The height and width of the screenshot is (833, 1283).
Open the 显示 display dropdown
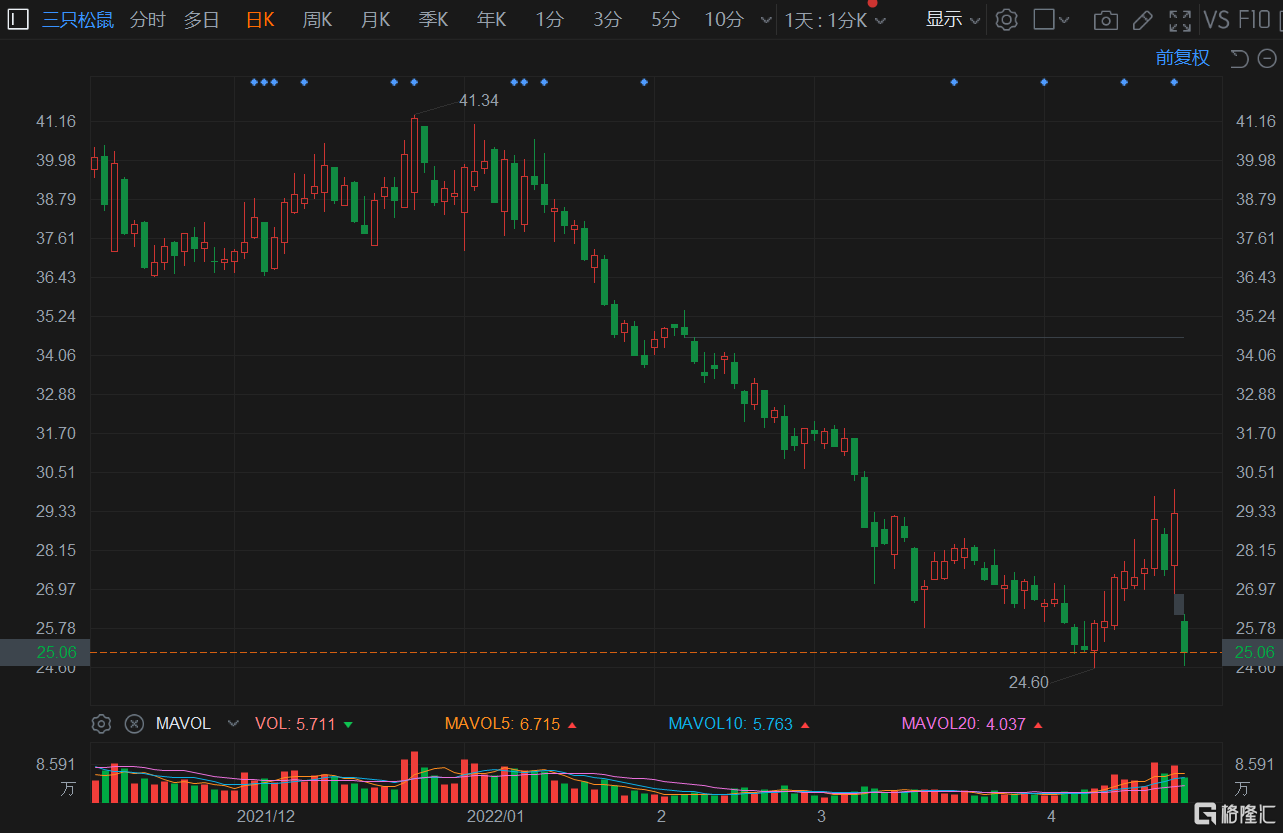[953, 19]
